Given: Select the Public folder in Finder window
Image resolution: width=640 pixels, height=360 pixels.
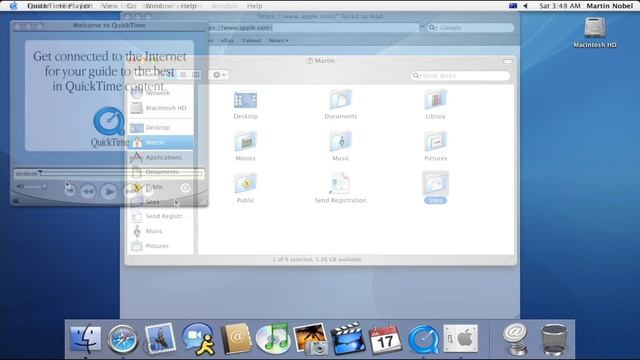Looking at the screenshot, I should coord(245,188).
